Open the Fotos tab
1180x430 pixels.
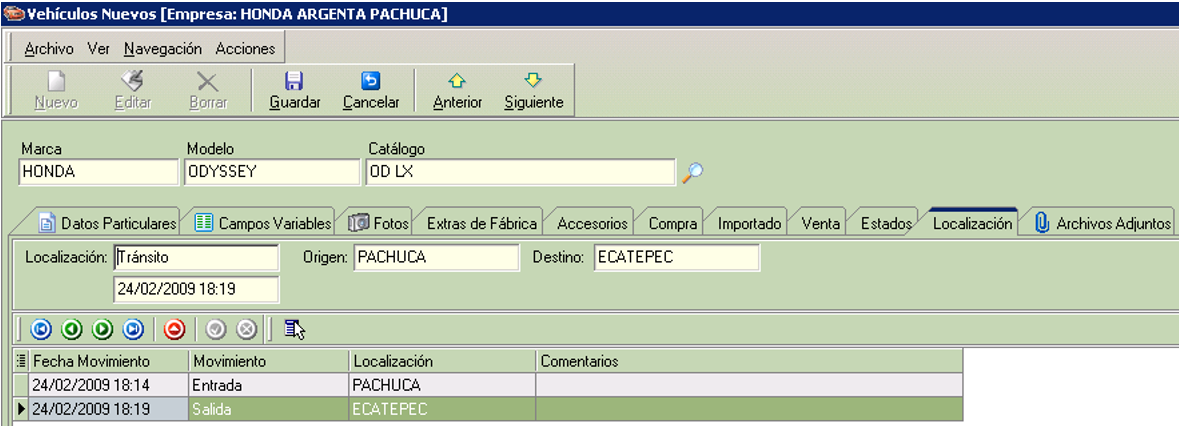380,223
